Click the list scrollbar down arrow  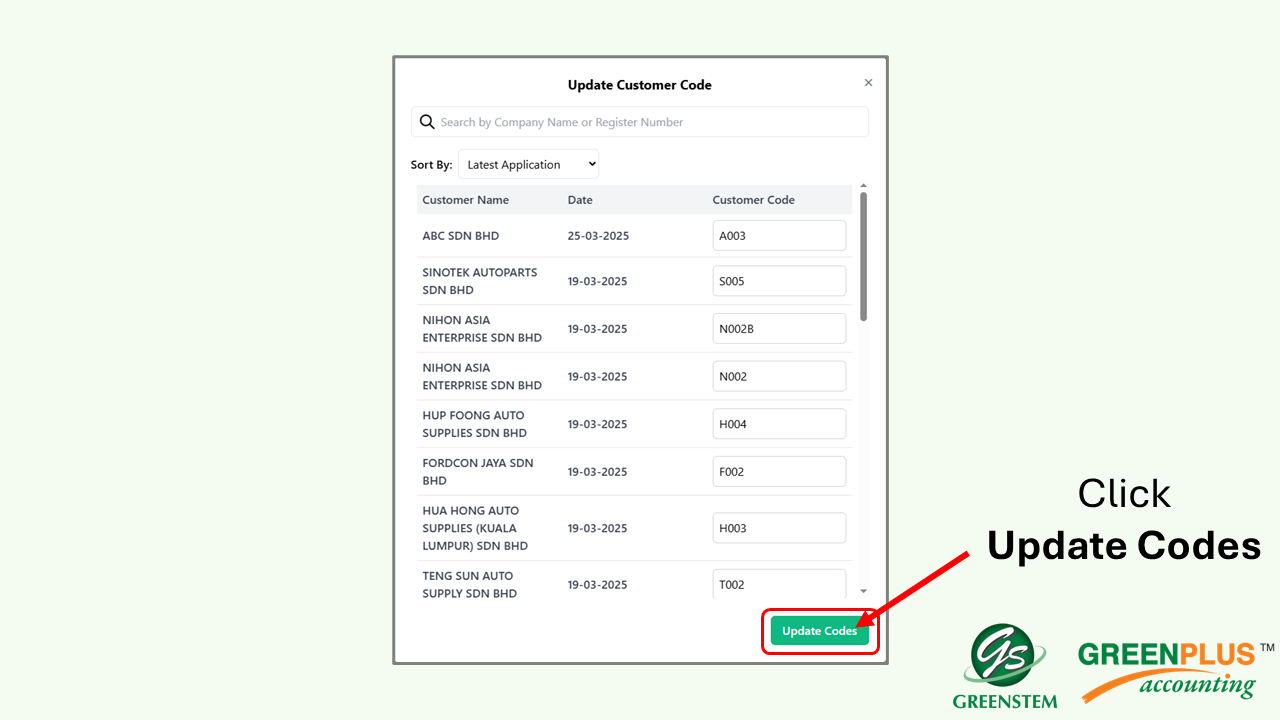pyautogui.click(x=864, y=592)
